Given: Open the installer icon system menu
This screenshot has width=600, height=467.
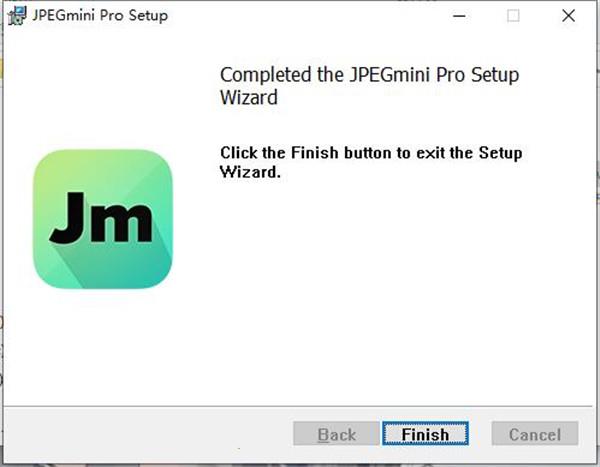Looking at the screenshot, I should [16, 16].
